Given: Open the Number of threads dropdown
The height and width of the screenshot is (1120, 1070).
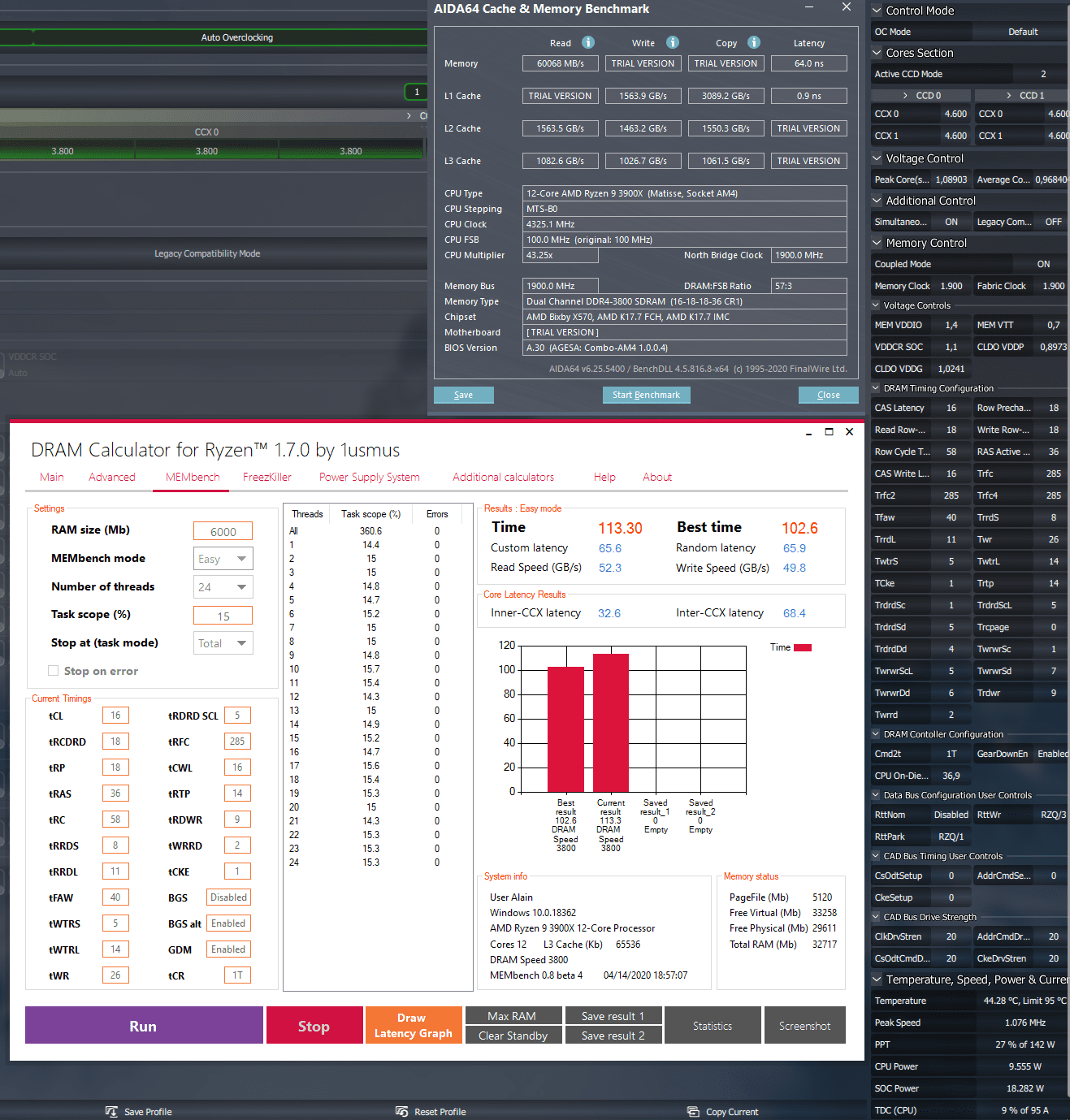Looking at the screenshot, I should (223, 587).
